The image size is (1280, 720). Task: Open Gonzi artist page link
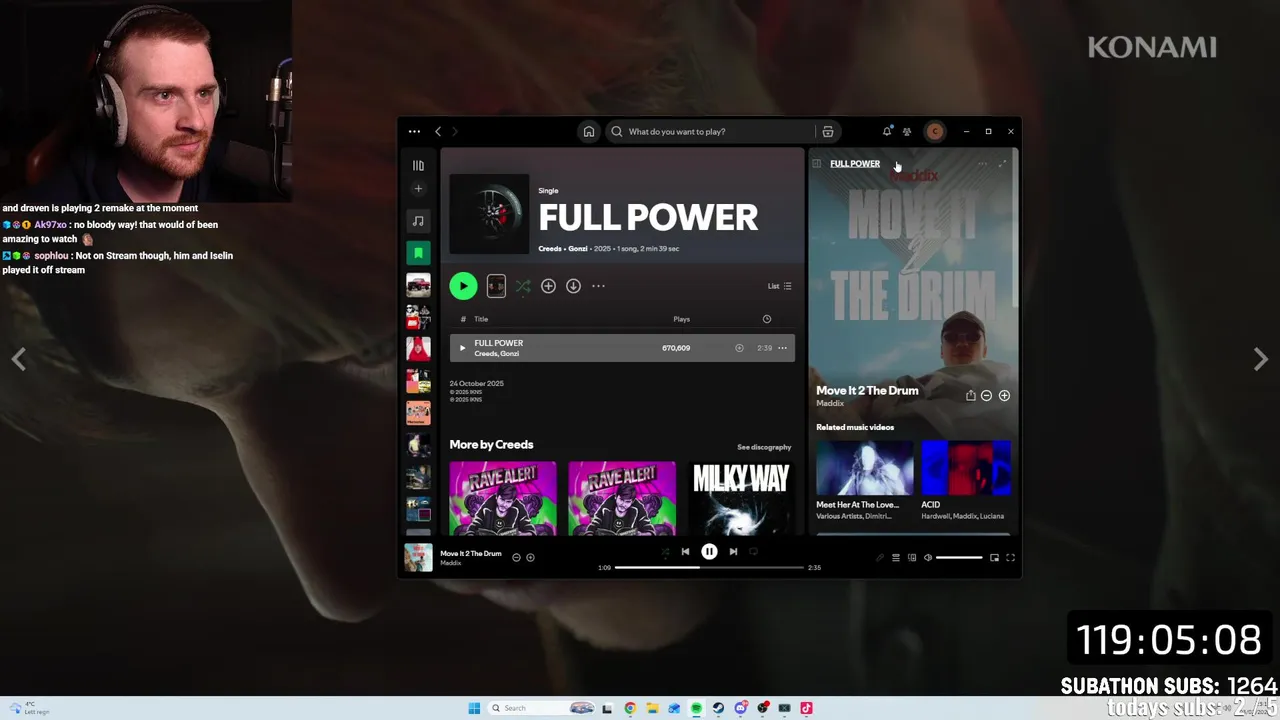578,248
